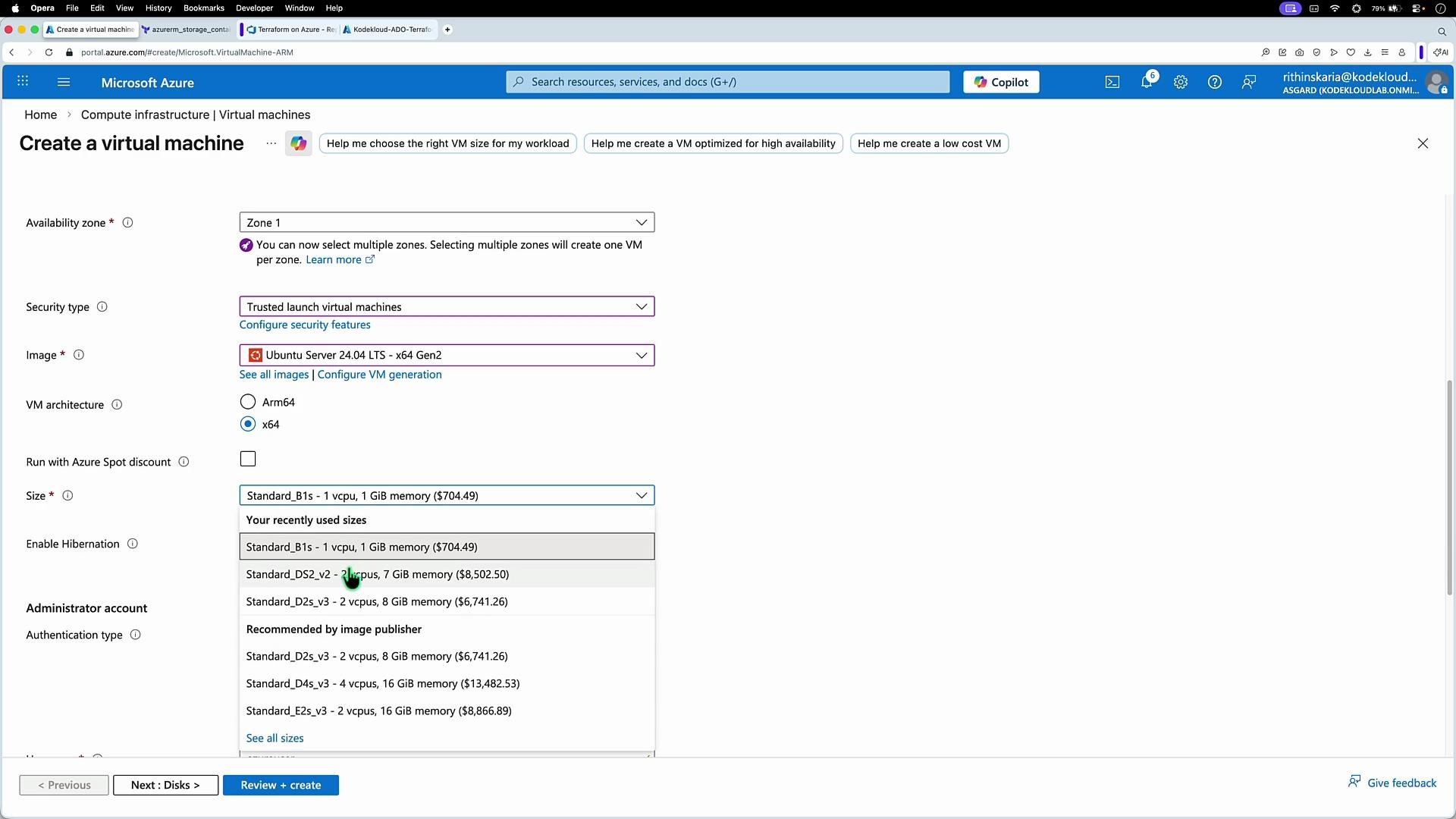1456x819 pixels.
Task: Switch to azurerm_storage_container tab
Action: [187, 30]
